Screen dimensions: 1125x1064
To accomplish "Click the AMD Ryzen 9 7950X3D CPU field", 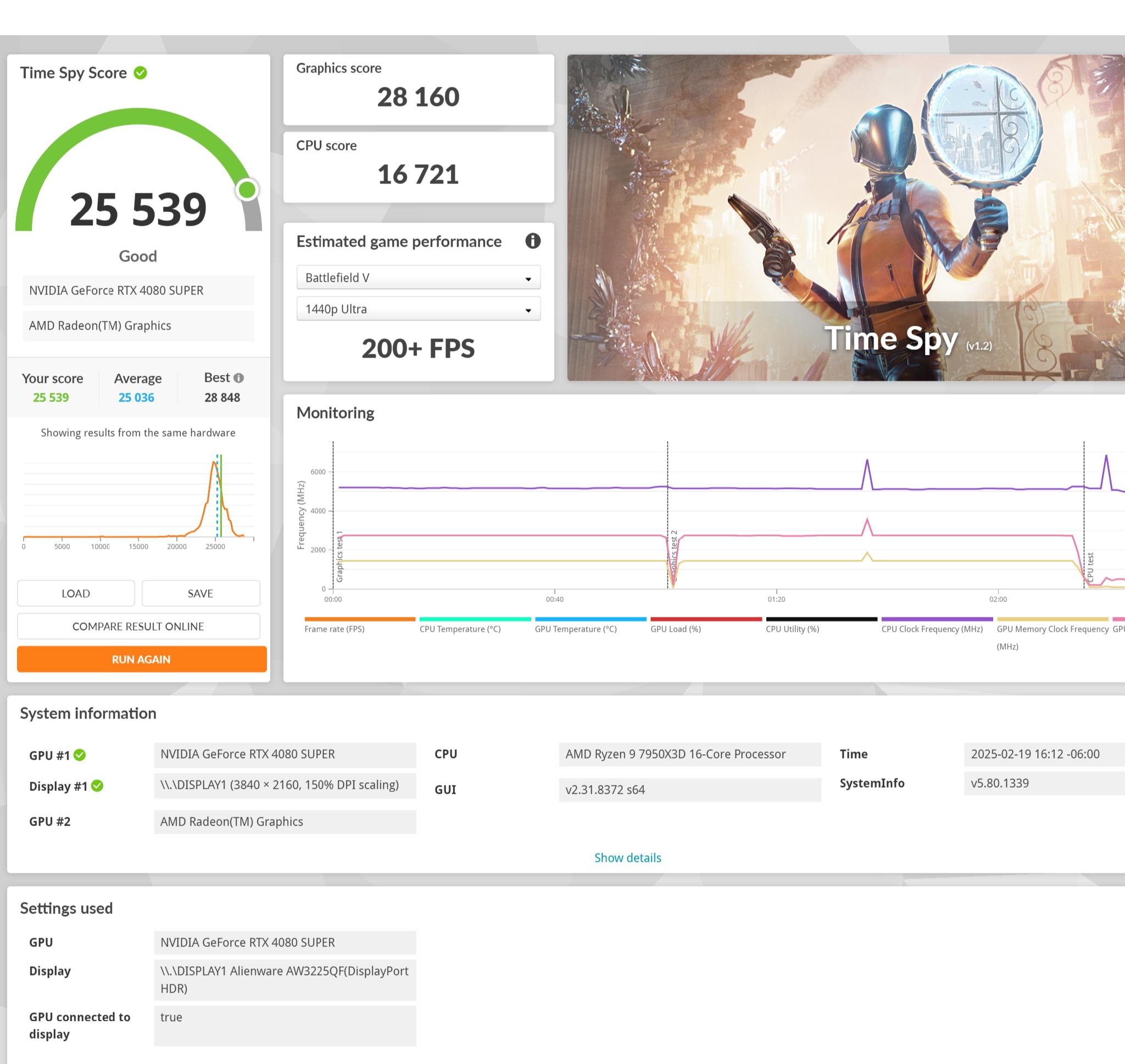I will [690, 754].
